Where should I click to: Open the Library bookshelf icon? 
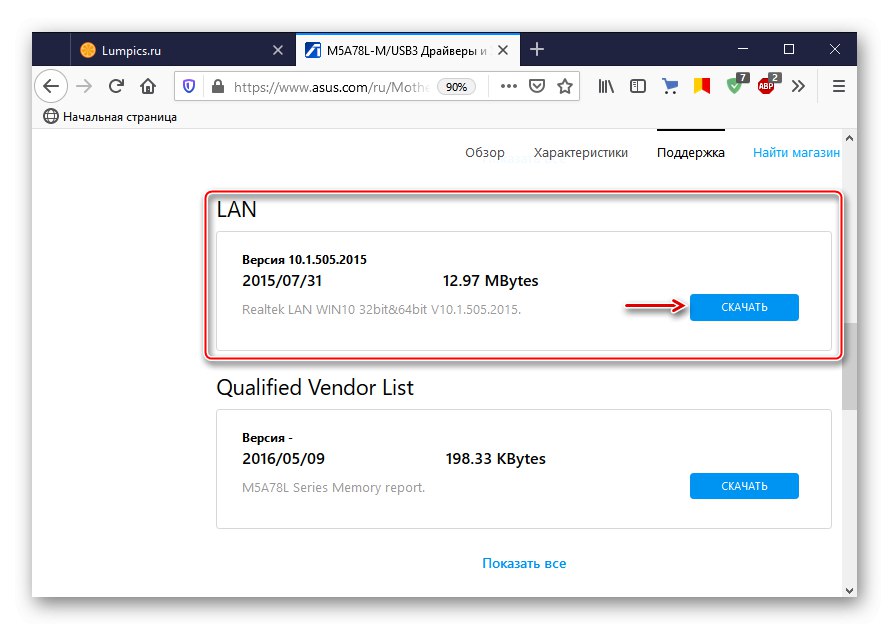[606, 86]
